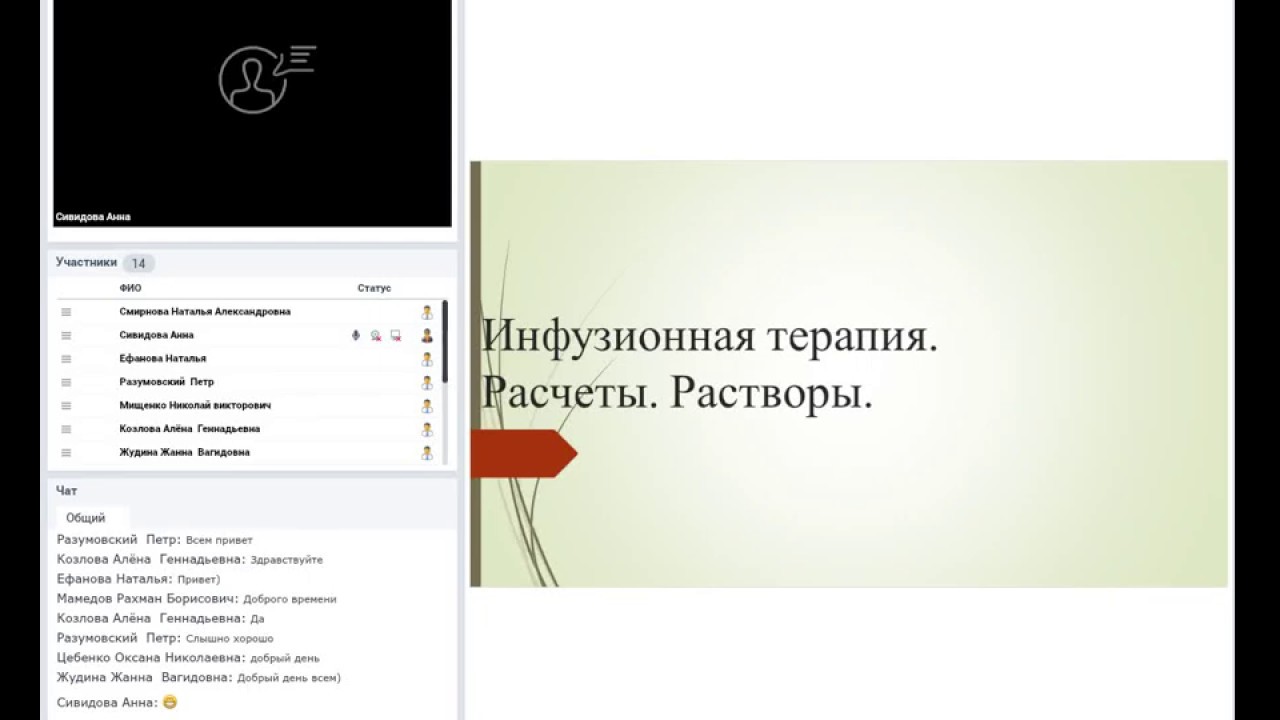Click the avatar icon of Ефанова Наталья
The image size is (1280, 720).
click(x=427, y=359)
